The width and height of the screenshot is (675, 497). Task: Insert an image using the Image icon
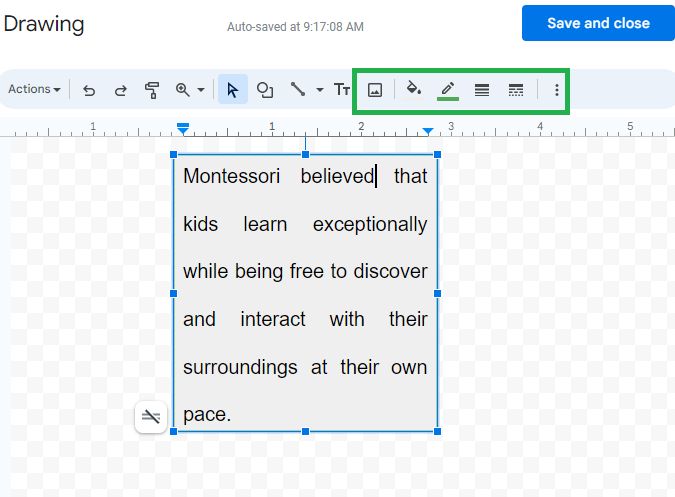[375, 90]
